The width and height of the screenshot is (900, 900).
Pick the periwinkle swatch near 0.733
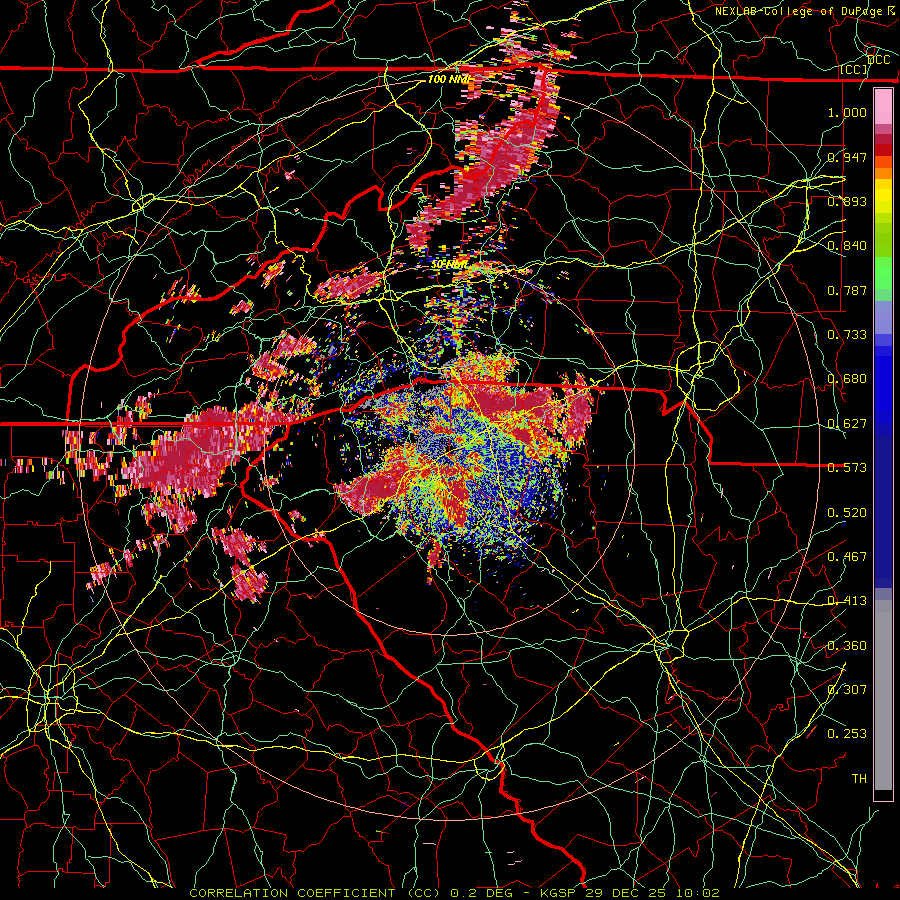point(883,317)
